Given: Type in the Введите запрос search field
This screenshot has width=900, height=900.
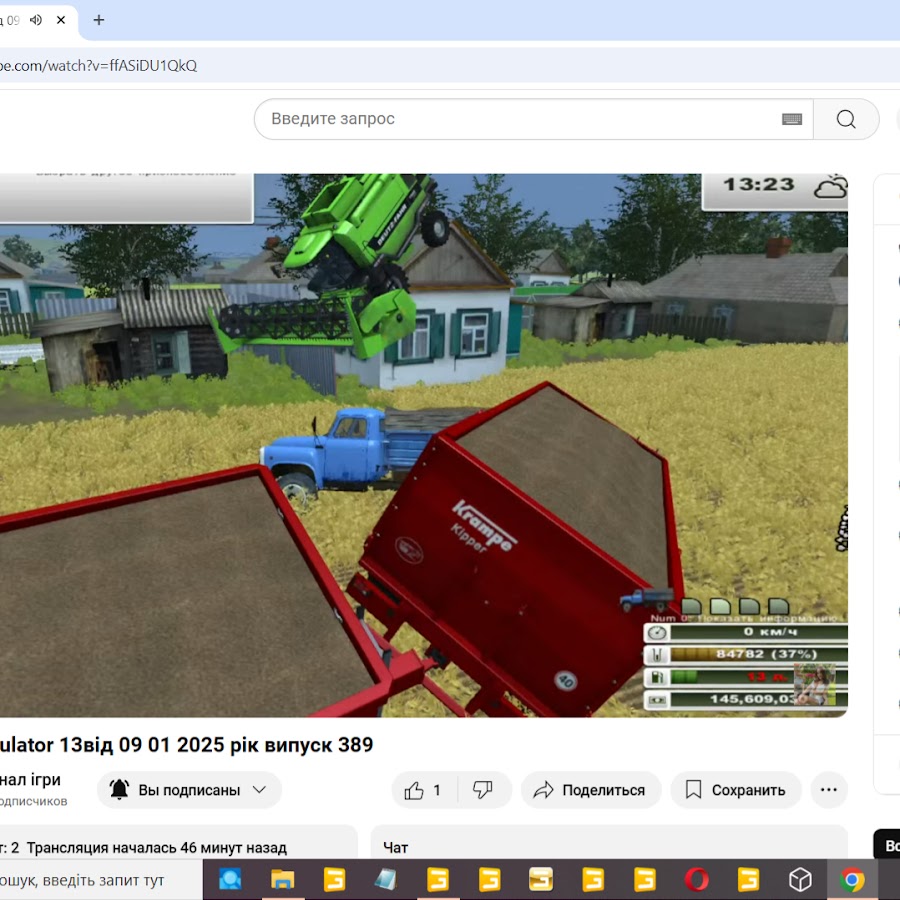Looking at the screenshot, I should click(x=520, y=119).
